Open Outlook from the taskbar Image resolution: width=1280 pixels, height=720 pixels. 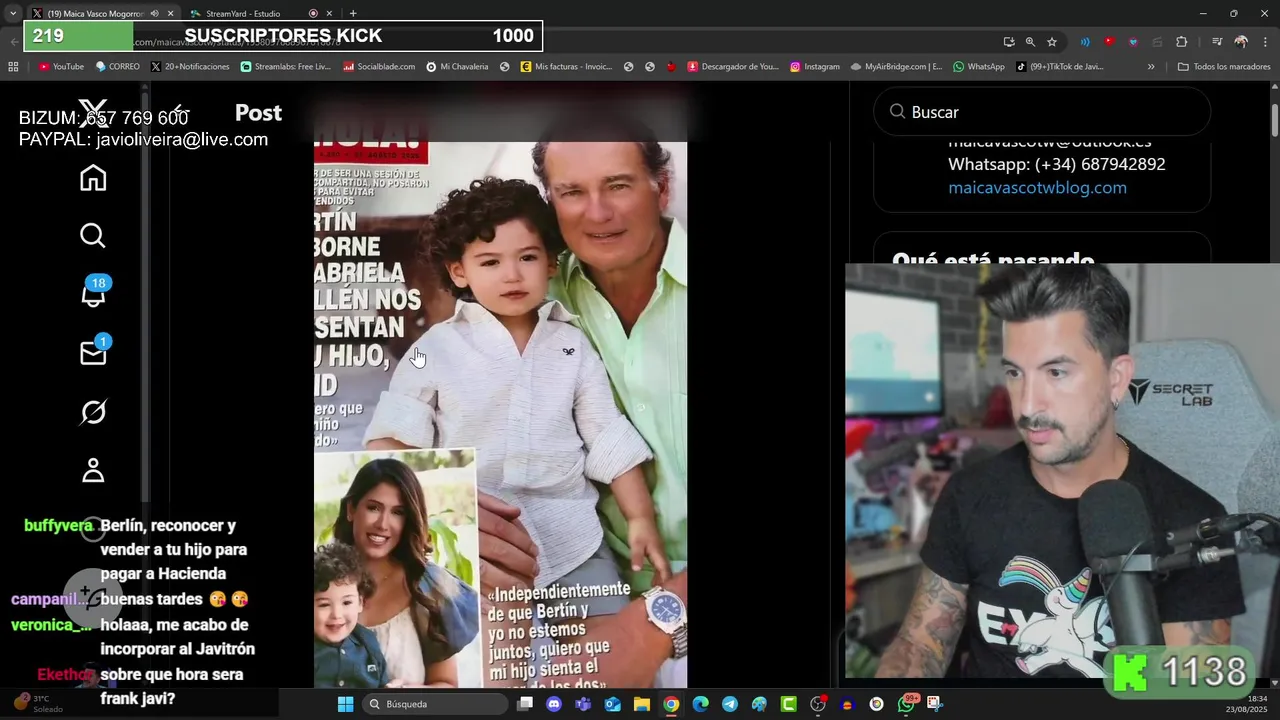click(612, 704)
